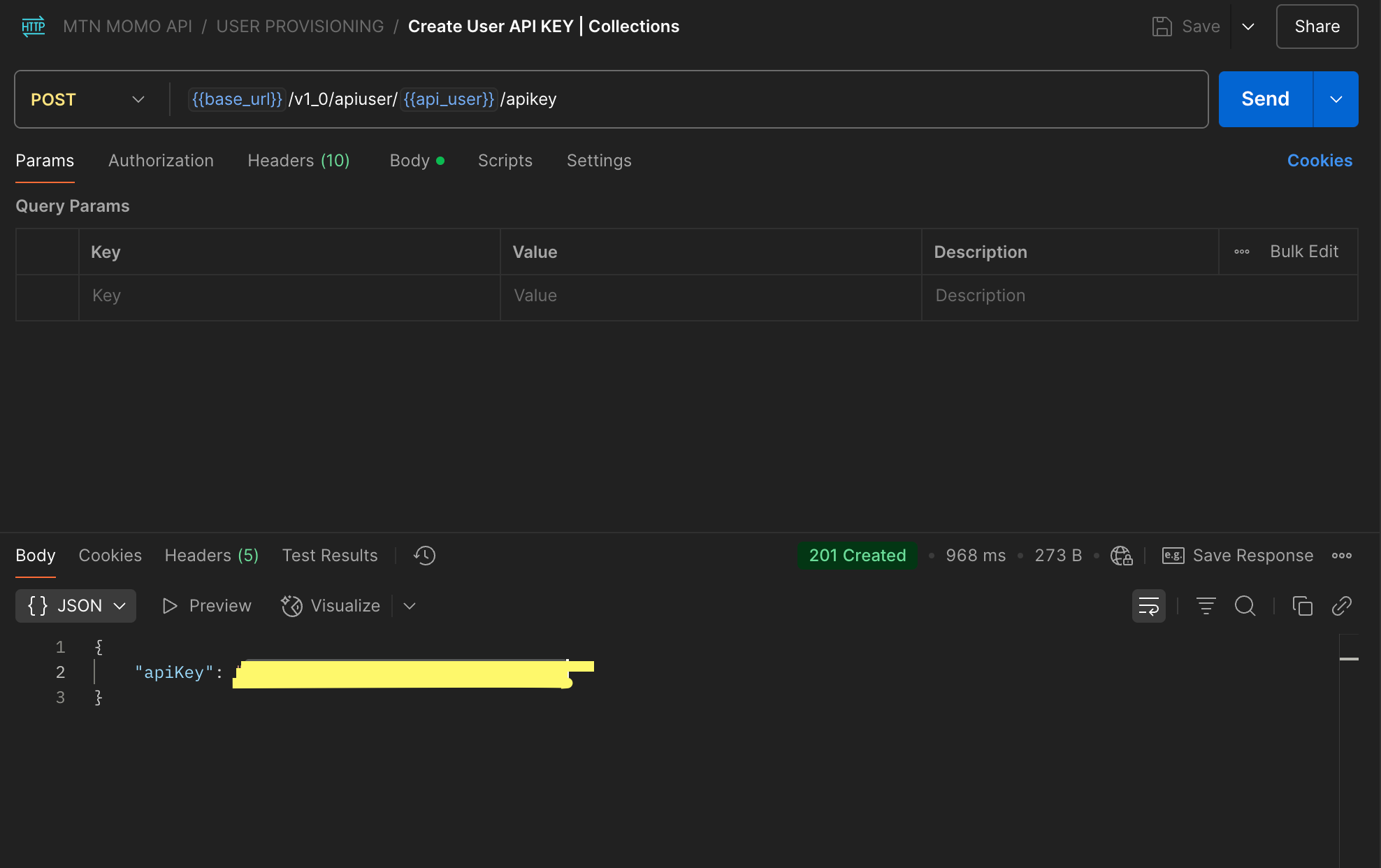Click the empty Description input cell

tap(1139, 296)
